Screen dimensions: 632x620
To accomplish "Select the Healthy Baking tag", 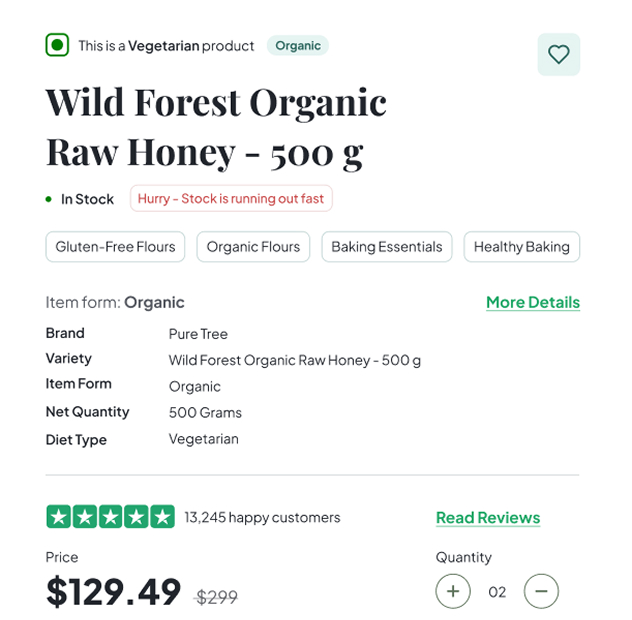I will coord(522,246).
